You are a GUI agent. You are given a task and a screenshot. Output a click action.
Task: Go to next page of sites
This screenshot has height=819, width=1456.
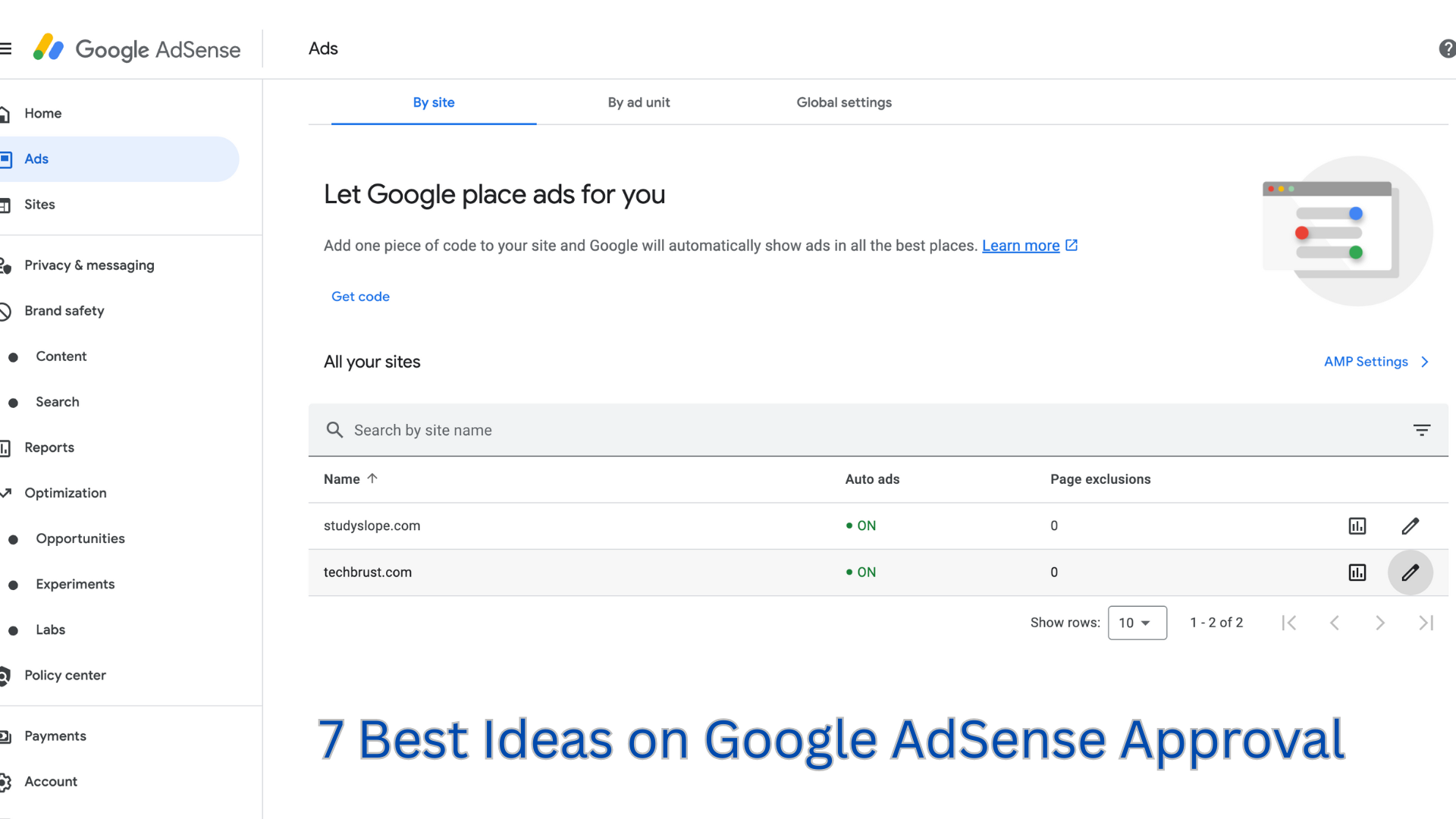point(1380,623)
